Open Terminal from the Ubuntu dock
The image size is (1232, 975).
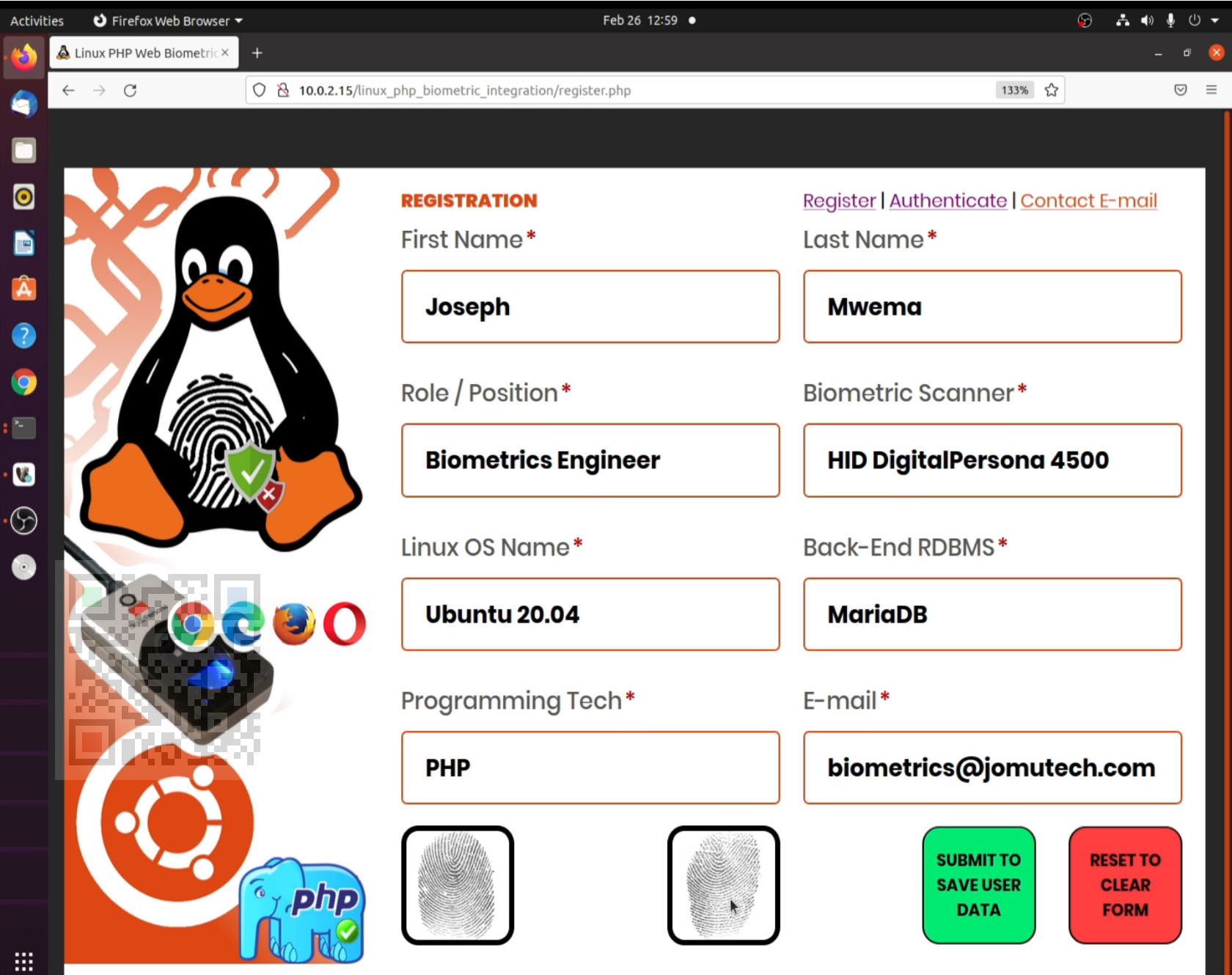(23, 428)
